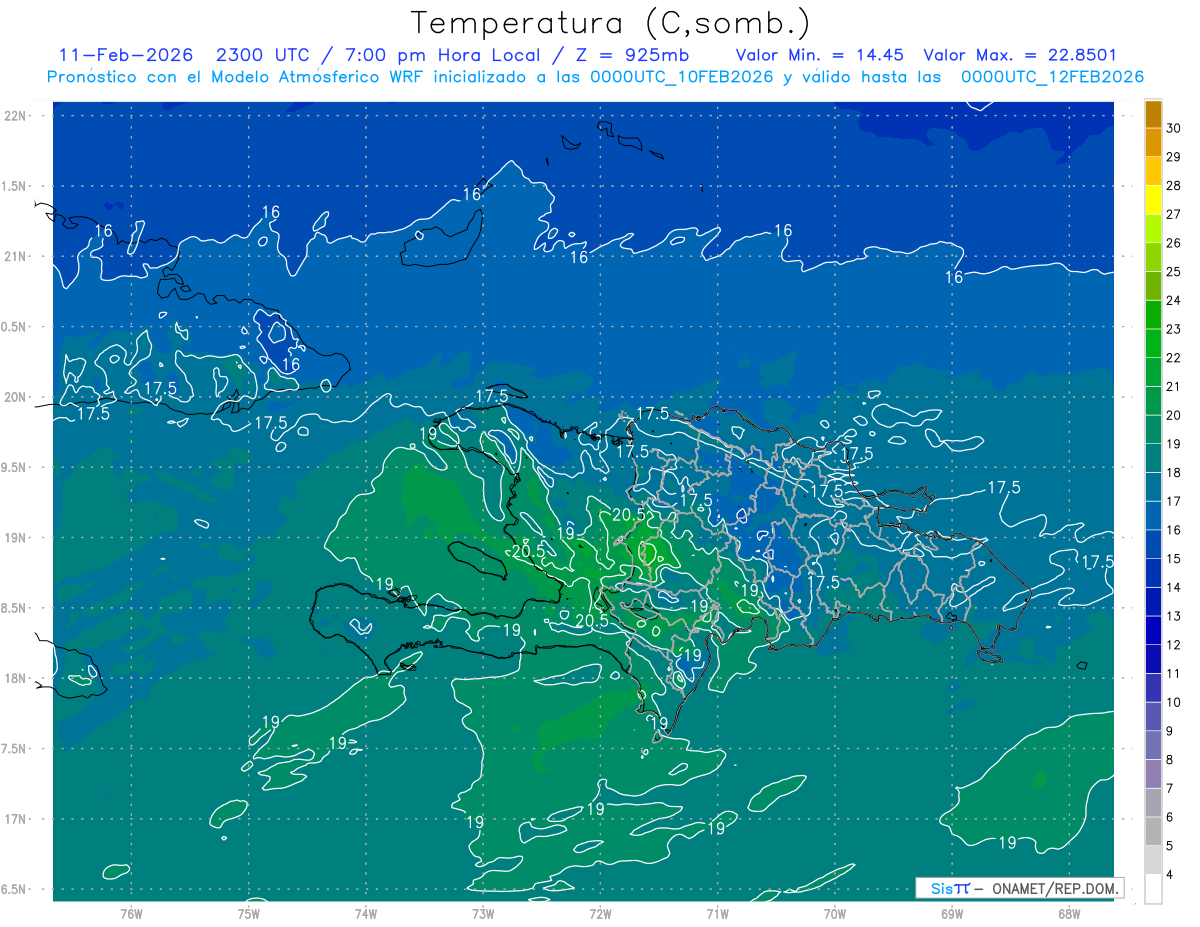Viewport: 1200px width, 927px height.
Task: Click the teal swatch between 18 and 19
Action: (1153, 458)
